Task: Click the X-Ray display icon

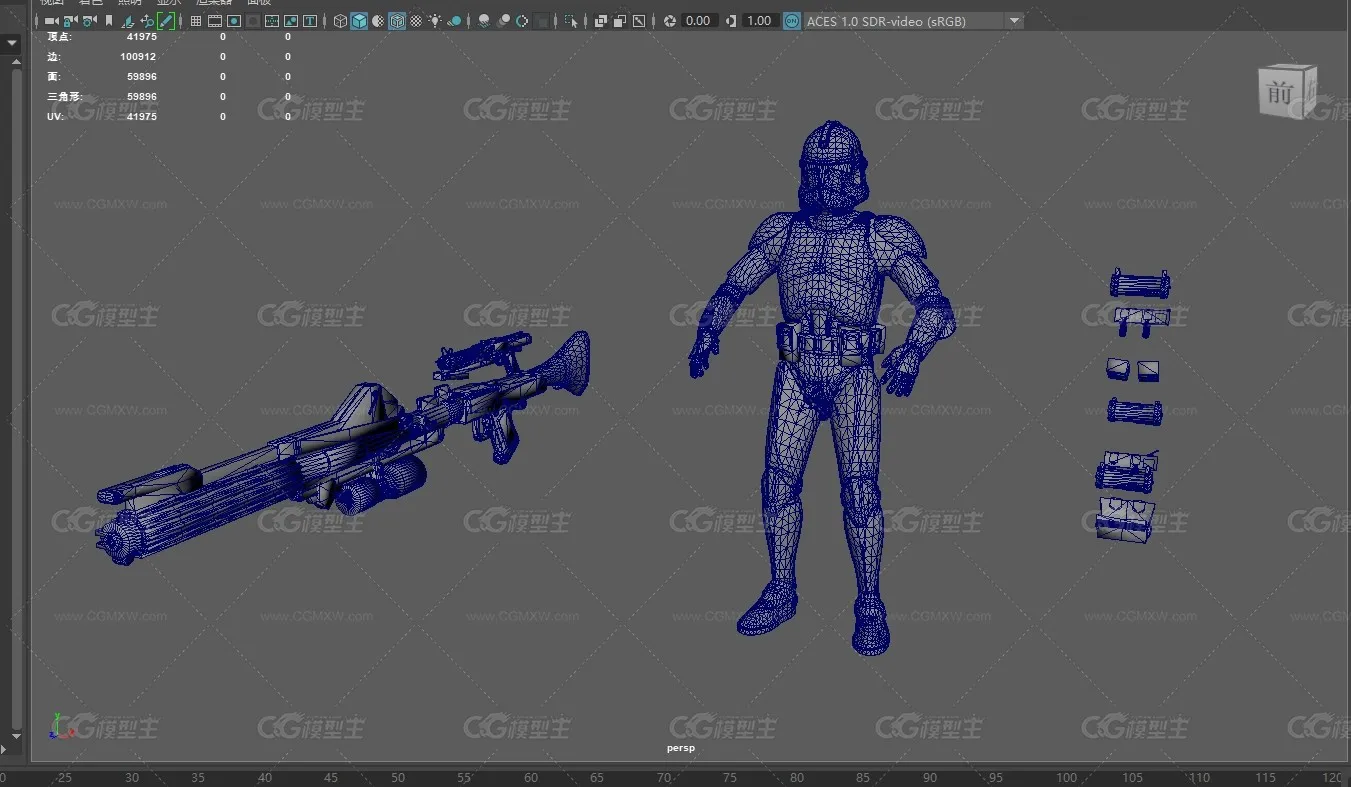Action: [x=600, y=20]
